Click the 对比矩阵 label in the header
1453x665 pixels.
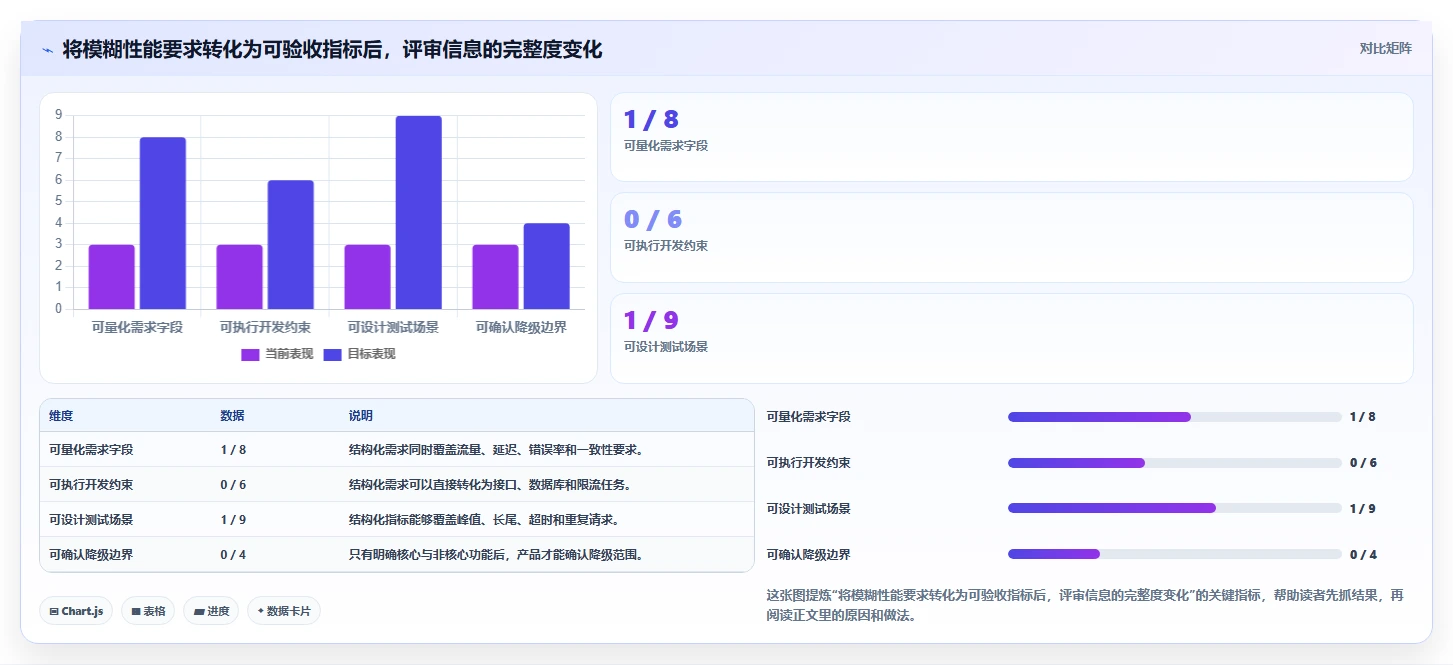(x=1385, y=48)
